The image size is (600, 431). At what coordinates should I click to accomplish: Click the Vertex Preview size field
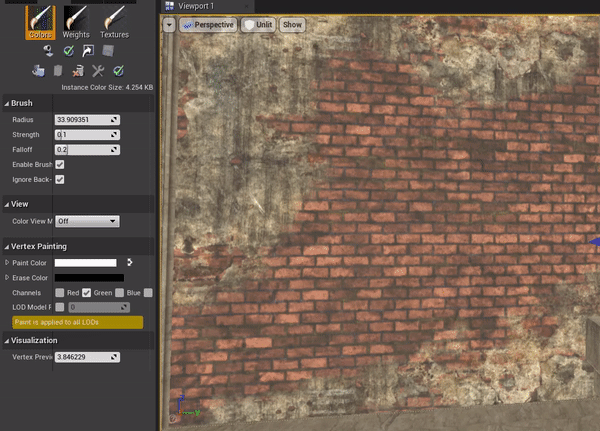coord(87,357)
